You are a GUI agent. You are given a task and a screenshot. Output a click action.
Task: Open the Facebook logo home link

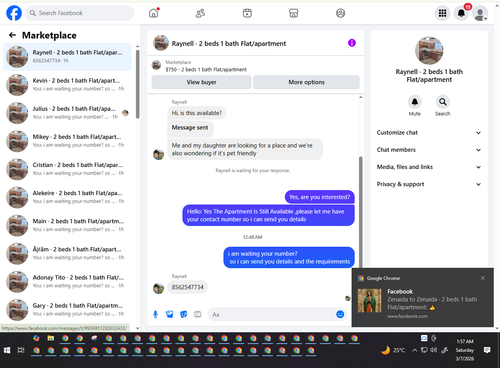[14, 13]
